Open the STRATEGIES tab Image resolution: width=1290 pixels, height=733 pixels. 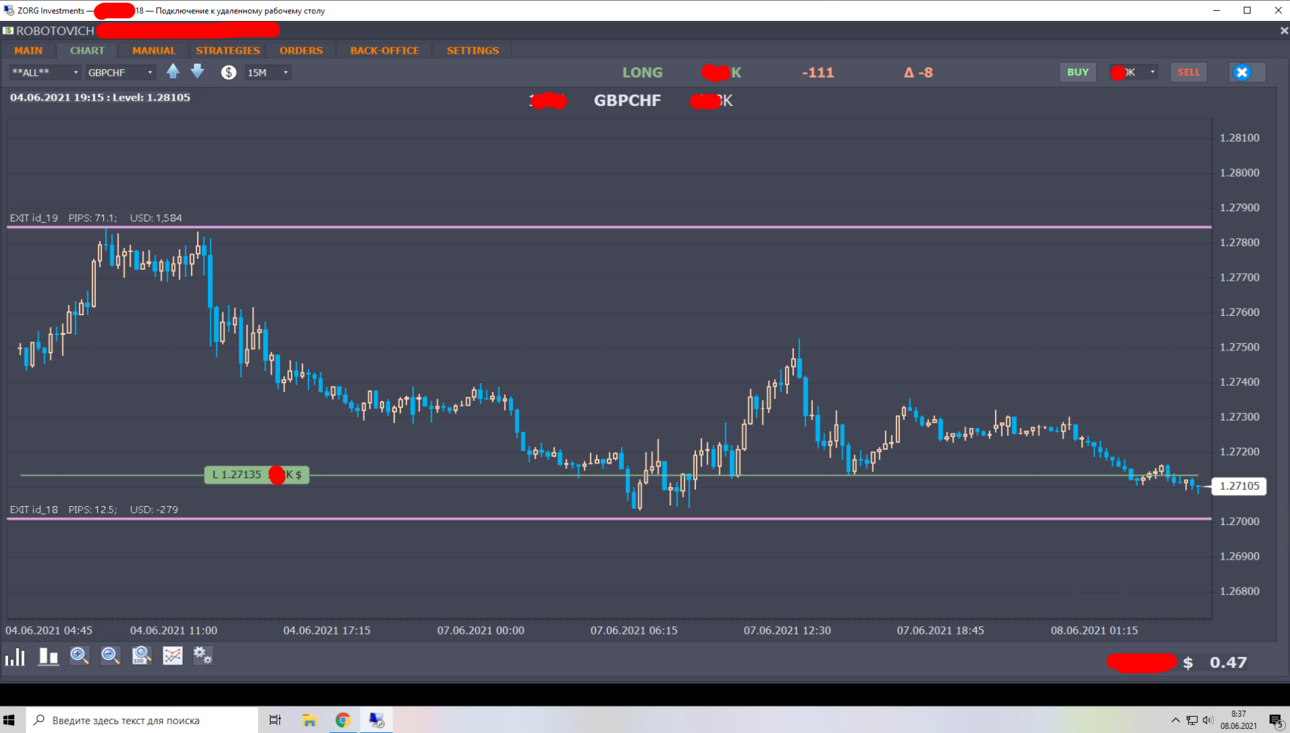(x=228, y=50)
